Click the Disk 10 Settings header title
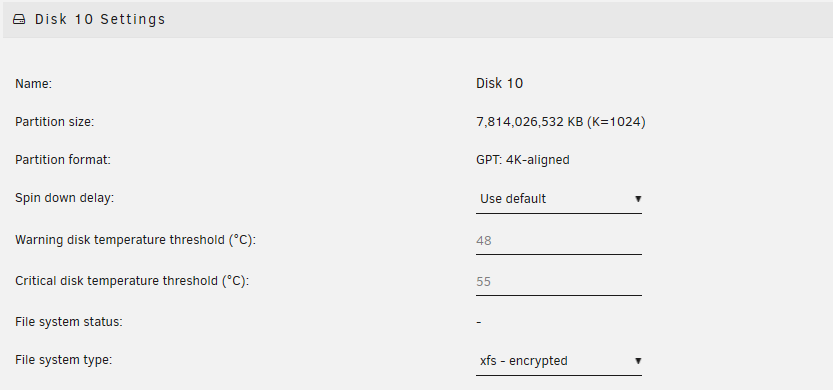The height and width of the screenshot is (390, 833). point(100,20)
